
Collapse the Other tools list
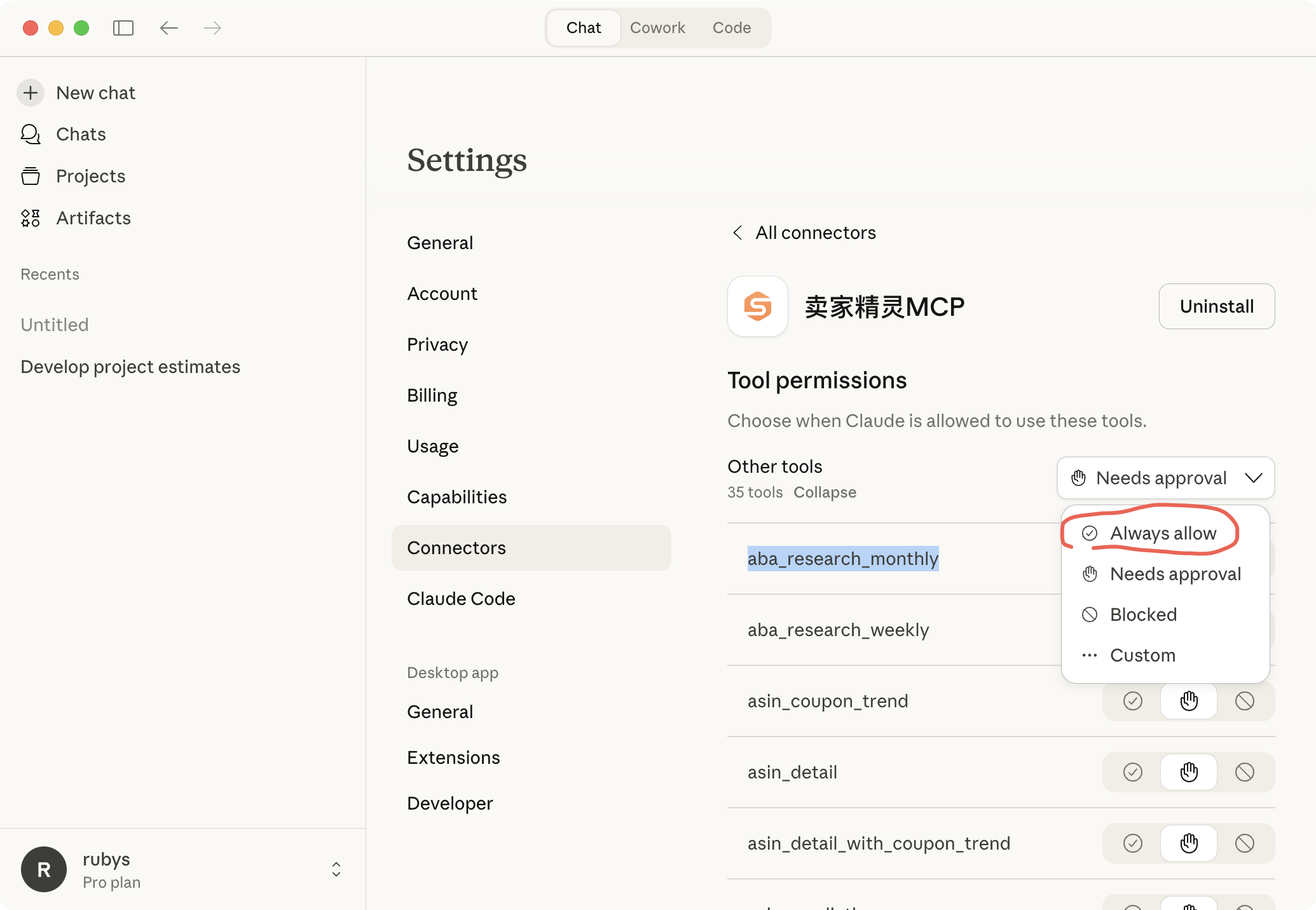coord(825,492)
